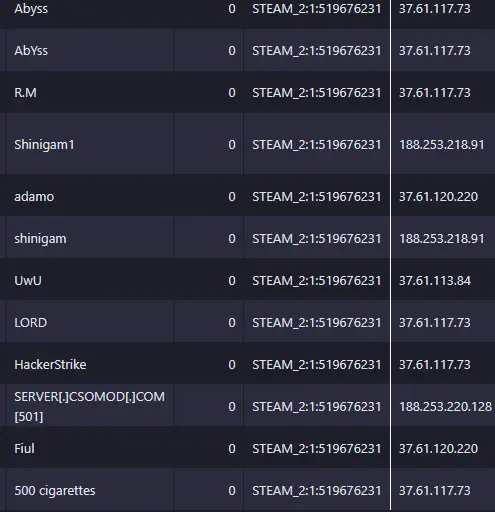Click the IP address in the Shinigam1 row
495x512 pixels.
(x=442, y=145)
